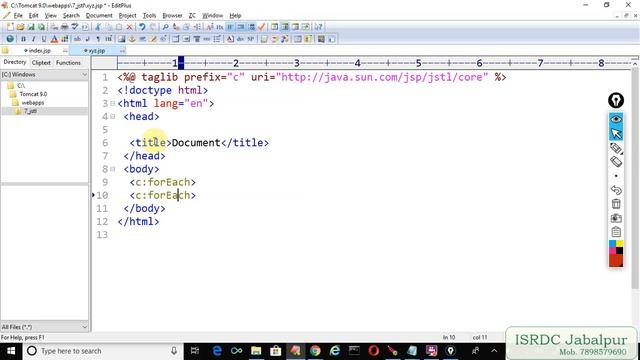Apply Italic HTML tag icon
This screenshot has height=360, width=640.
(33, 39)
